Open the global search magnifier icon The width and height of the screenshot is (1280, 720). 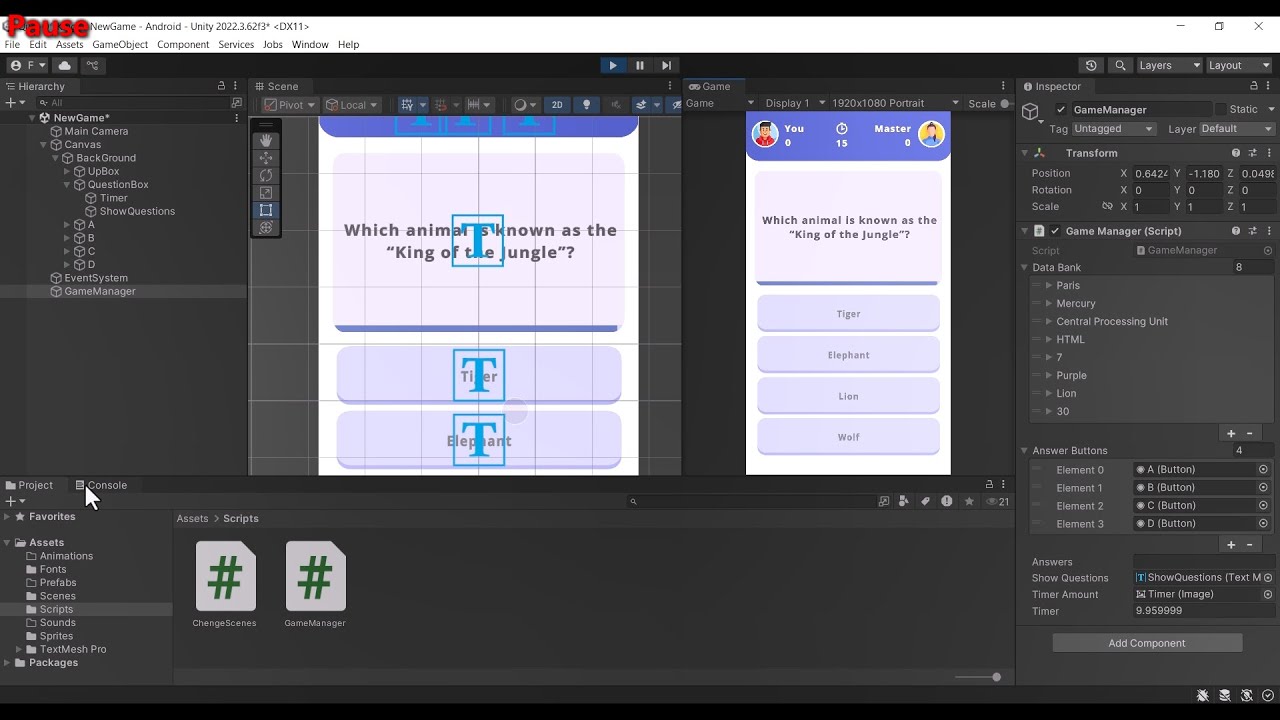[x=1120, y=65]
